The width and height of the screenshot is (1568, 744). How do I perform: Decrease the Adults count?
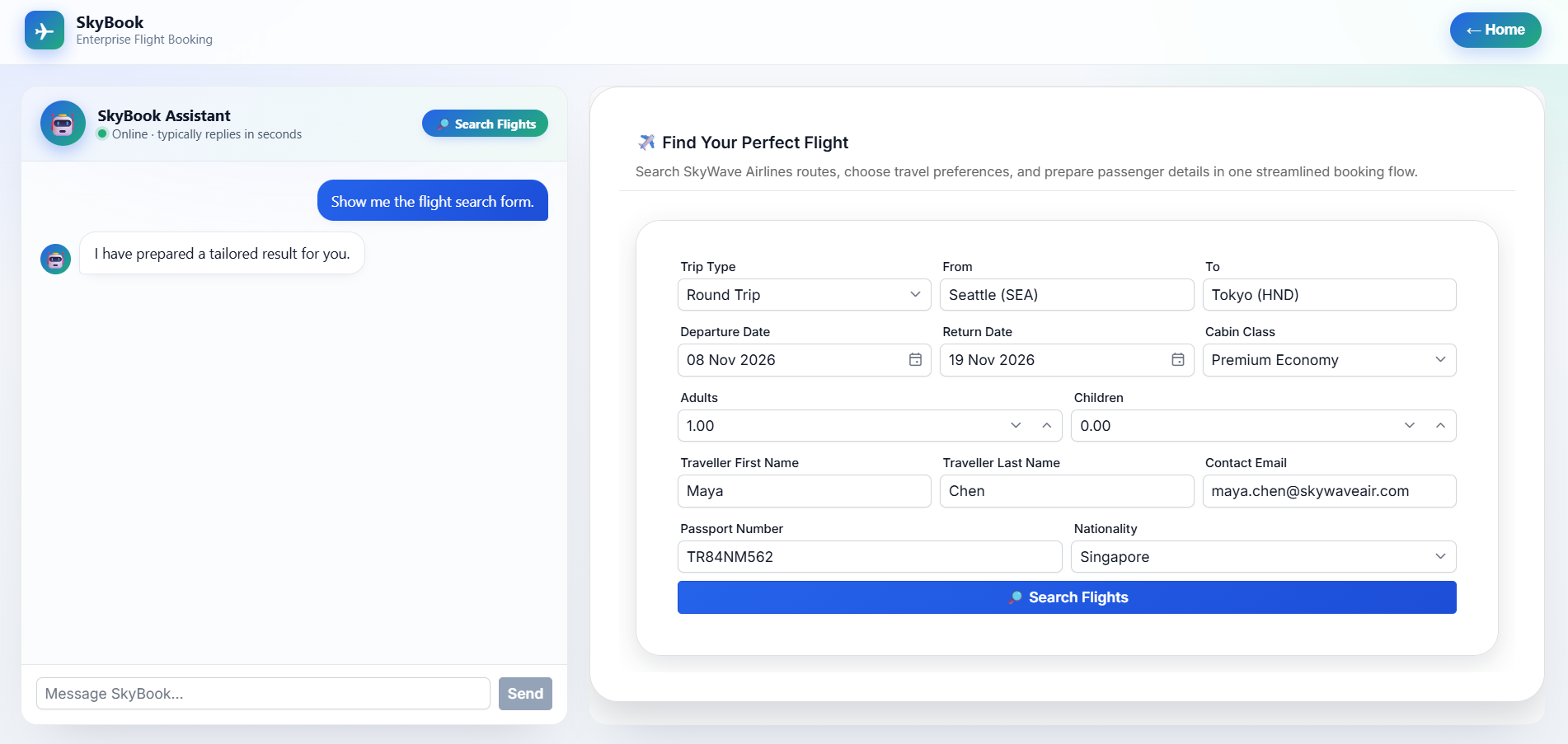[x=1016, y=426]
